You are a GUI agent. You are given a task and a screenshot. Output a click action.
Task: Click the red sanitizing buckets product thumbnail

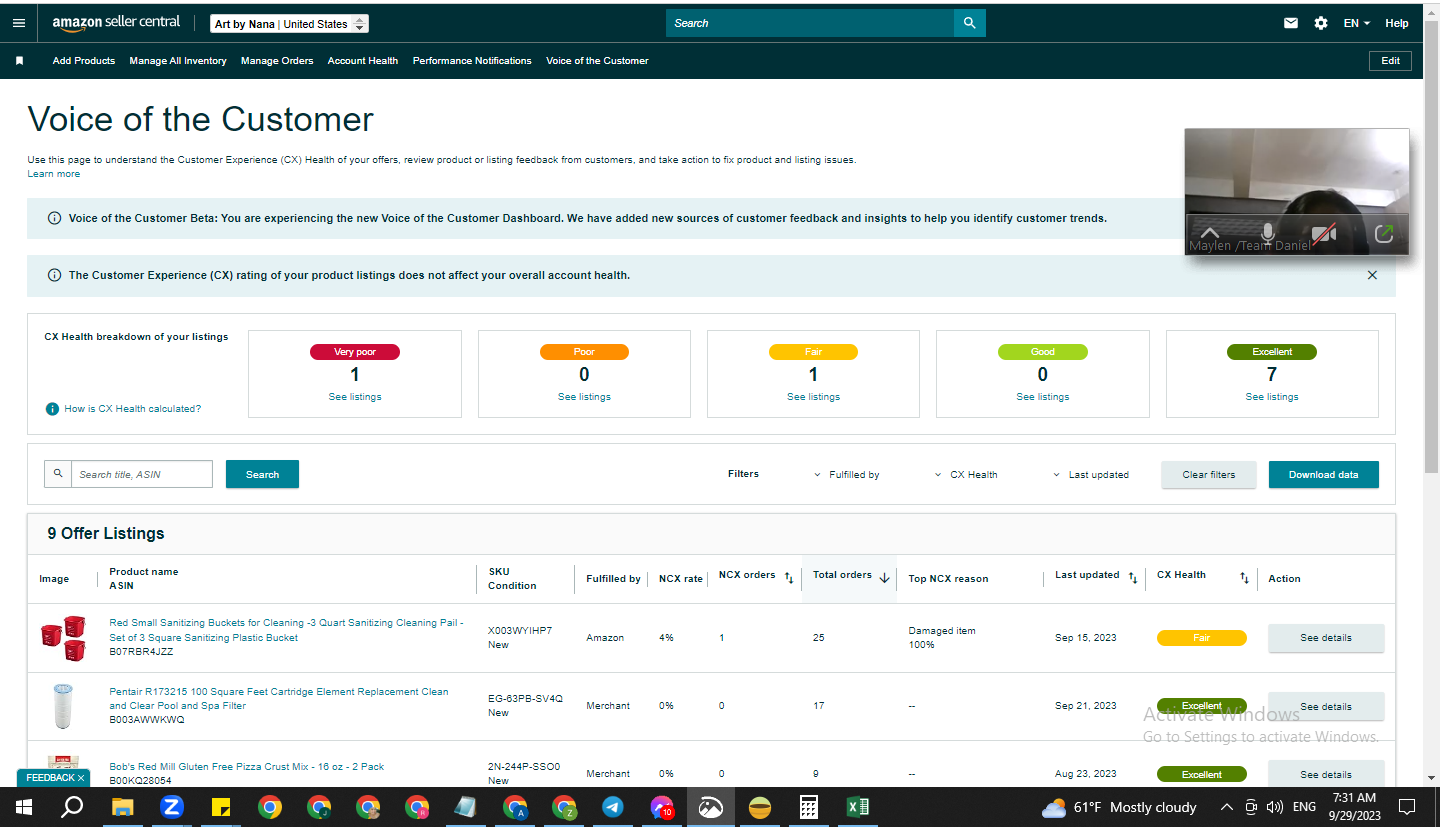coord(63,638)
